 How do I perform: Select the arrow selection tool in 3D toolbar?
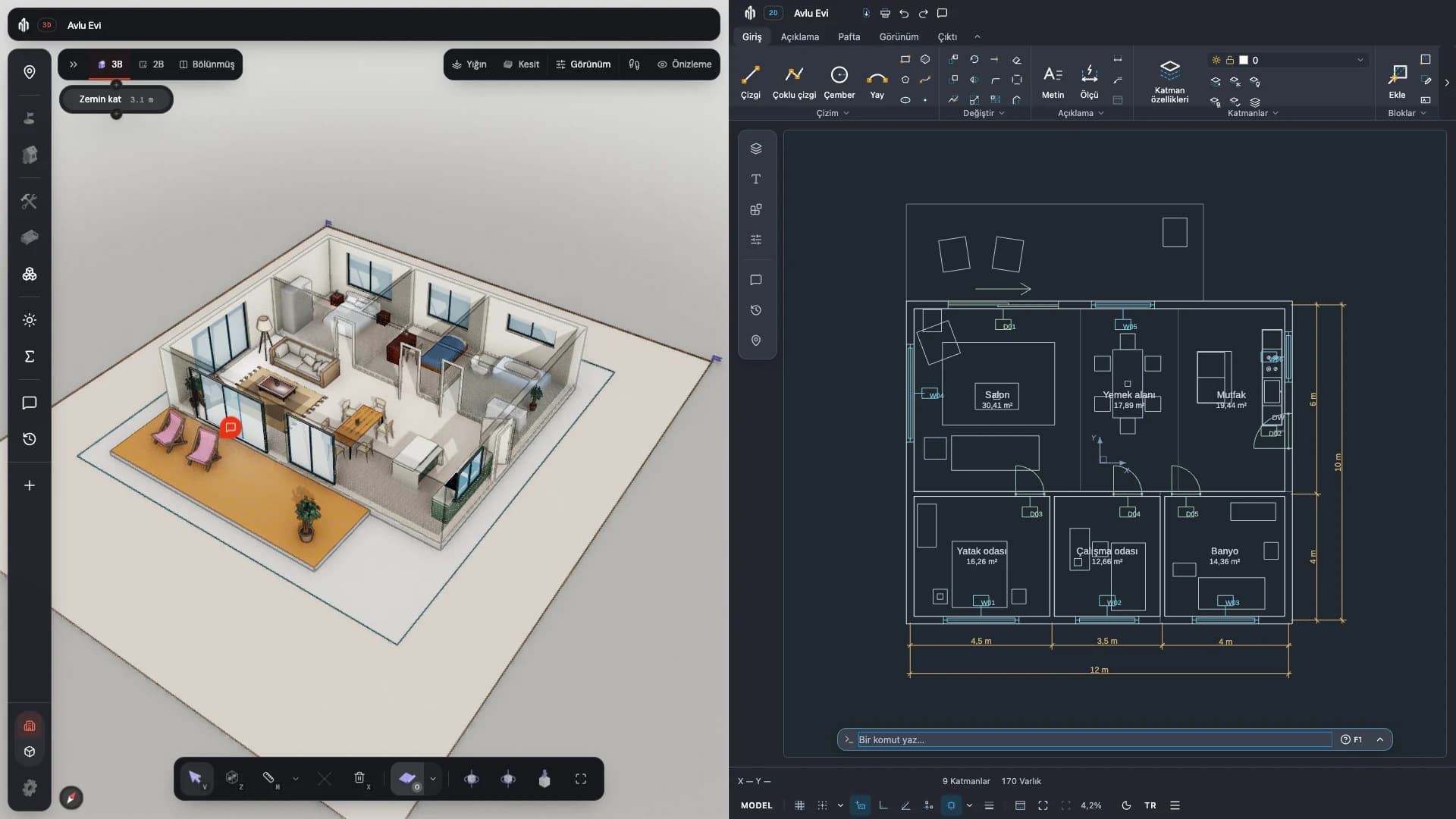[x=196, y=779]
